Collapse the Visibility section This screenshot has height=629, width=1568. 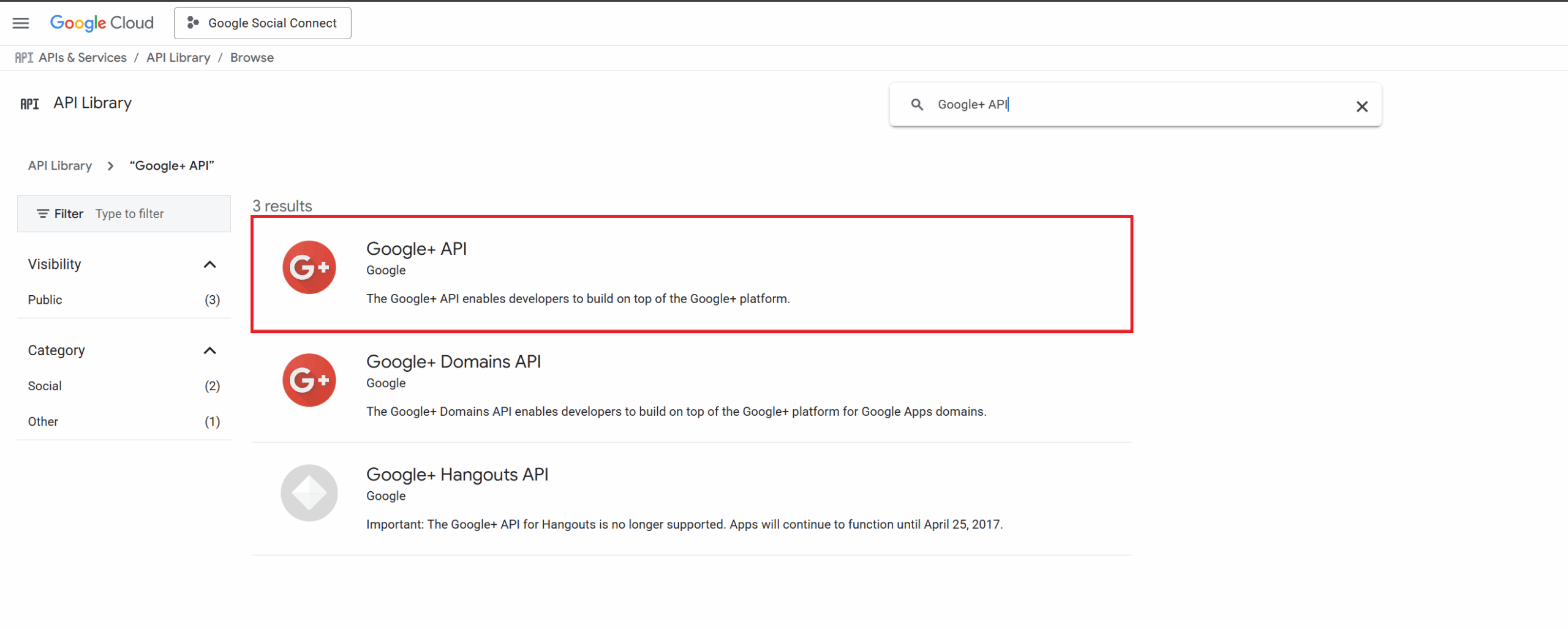pyautogui.click(x=210, y=265)
